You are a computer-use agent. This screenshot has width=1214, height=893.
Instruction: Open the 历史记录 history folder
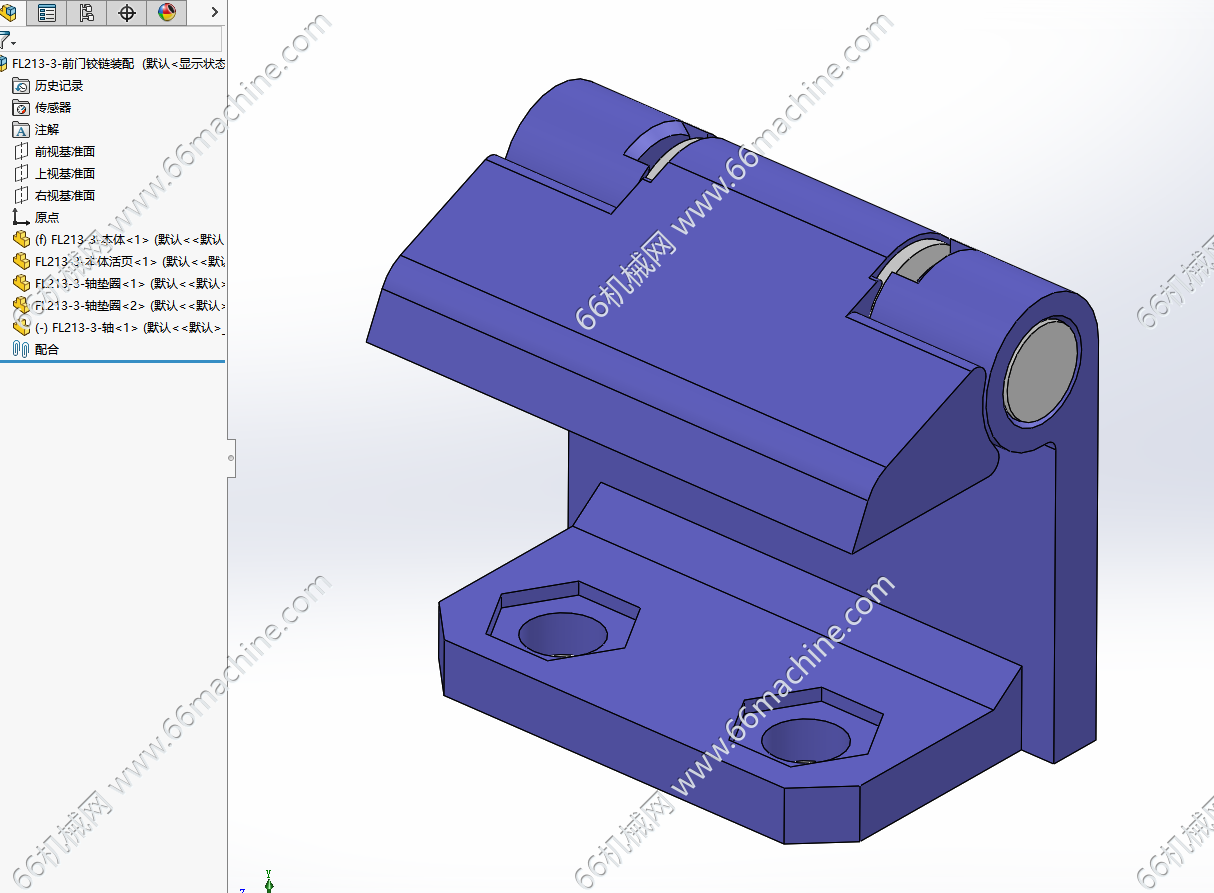[58, 86]
